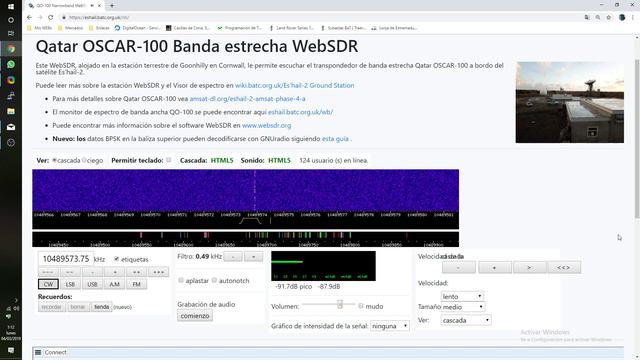
Task: Switch to LSB mode
Action: tap(70, 284)
